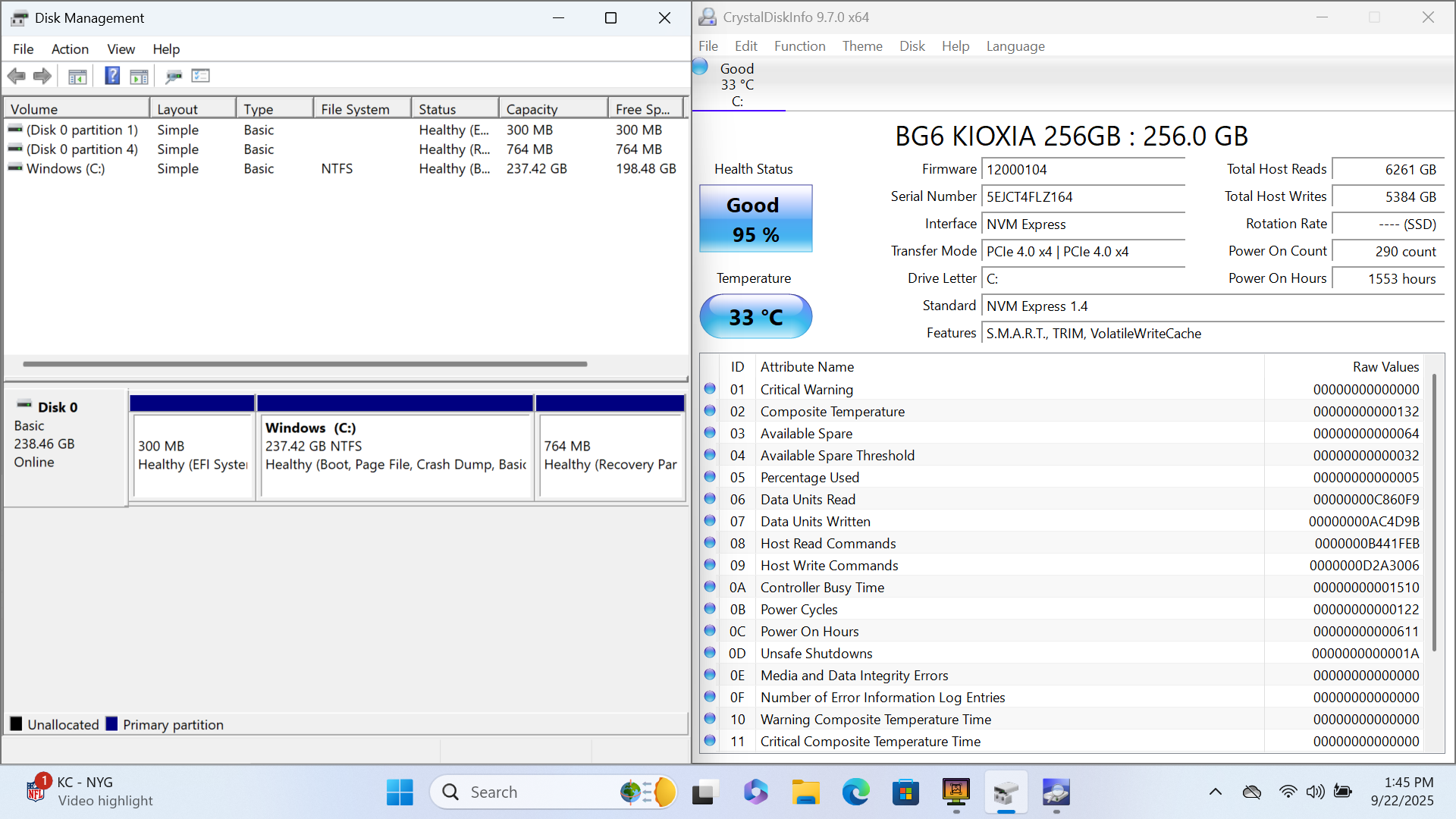The height and width of the screenshot is (819, 1456).
Task: Click the Power On Hours value 1553 hours
Action: point(1388,279)
